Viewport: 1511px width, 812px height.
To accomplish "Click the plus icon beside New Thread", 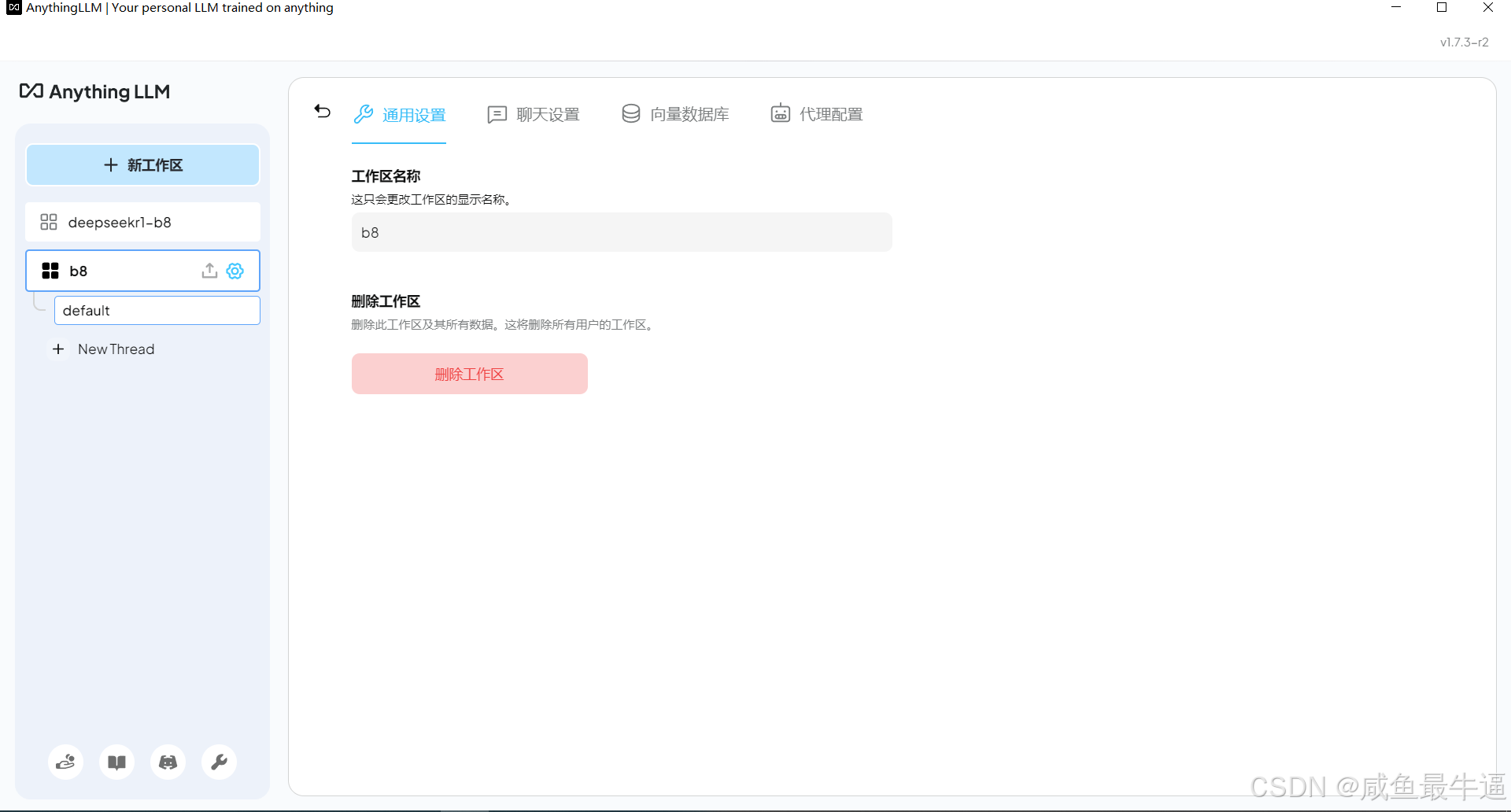I will [58, 349].
